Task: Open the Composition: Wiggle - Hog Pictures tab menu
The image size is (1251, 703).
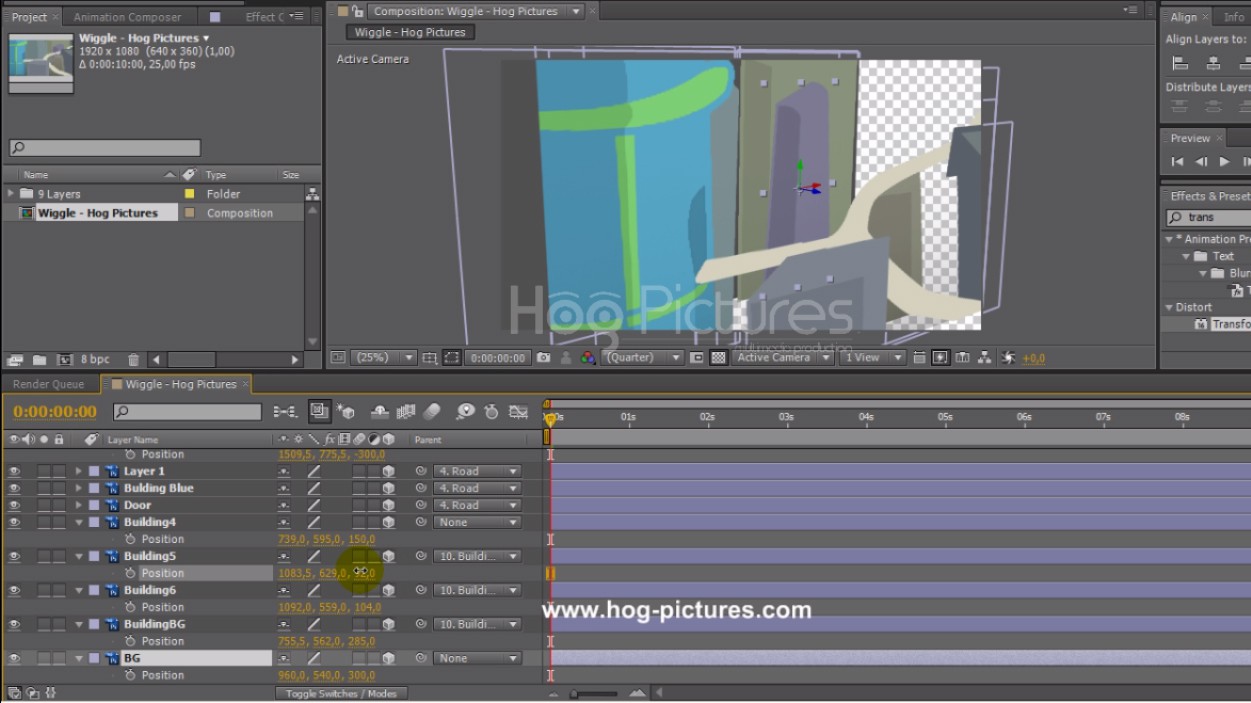Action: (576, 11)
